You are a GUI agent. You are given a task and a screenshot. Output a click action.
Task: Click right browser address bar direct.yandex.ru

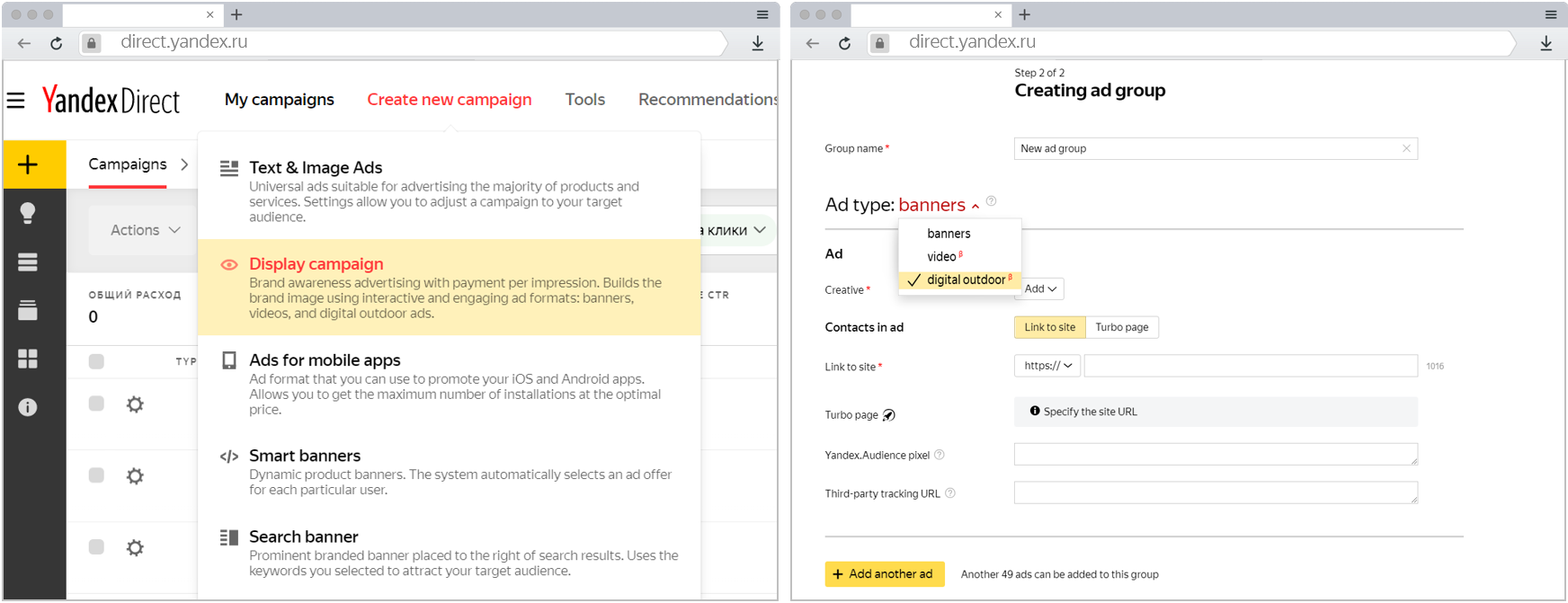[x=973, y=42]
